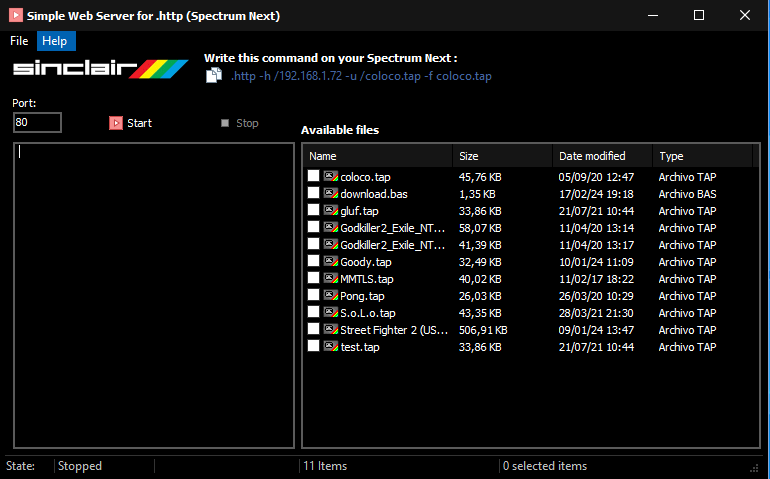Click inside the Port input field
Image resolution: width=770 pixels, height=479 pixels.
coord(37,122)
